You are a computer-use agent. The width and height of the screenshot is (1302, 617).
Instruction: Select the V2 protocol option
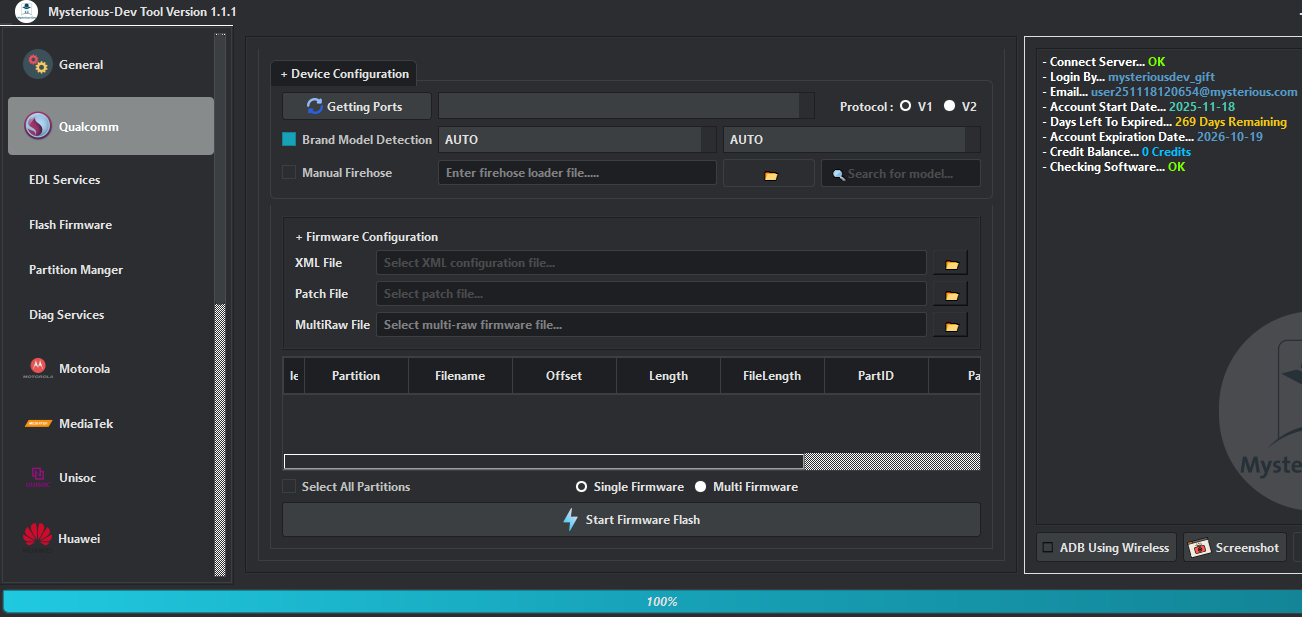point(950,105)
